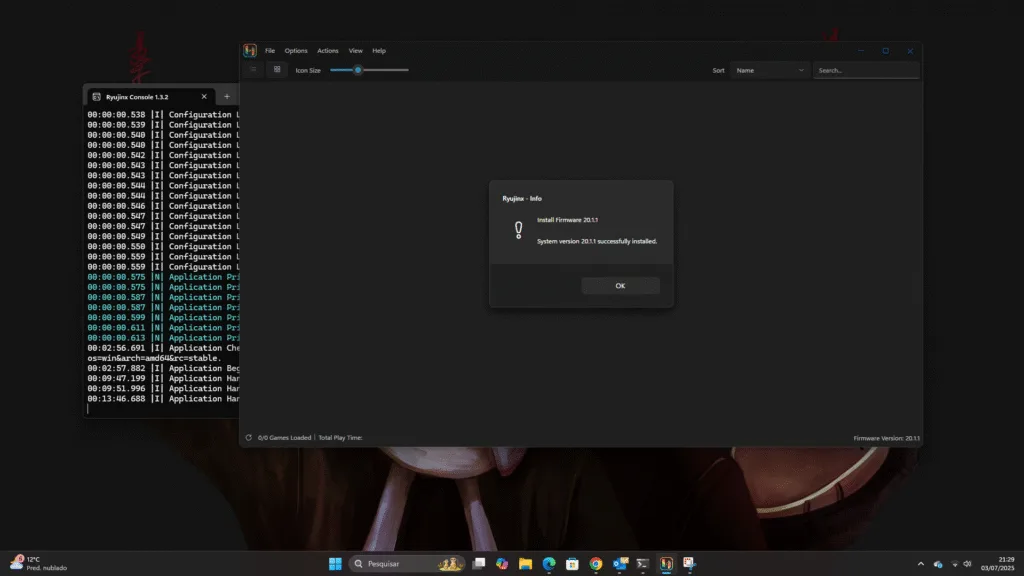The width and height of the screenshot is (1024, 576).
Task: Open Wi-Fi network settings in tray
Action: tap(955, 564)
